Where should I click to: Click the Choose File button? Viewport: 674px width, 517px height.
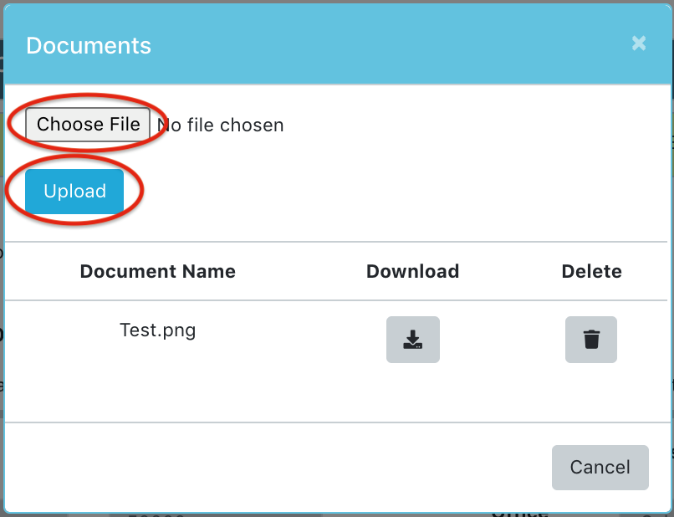pos(89,125)
